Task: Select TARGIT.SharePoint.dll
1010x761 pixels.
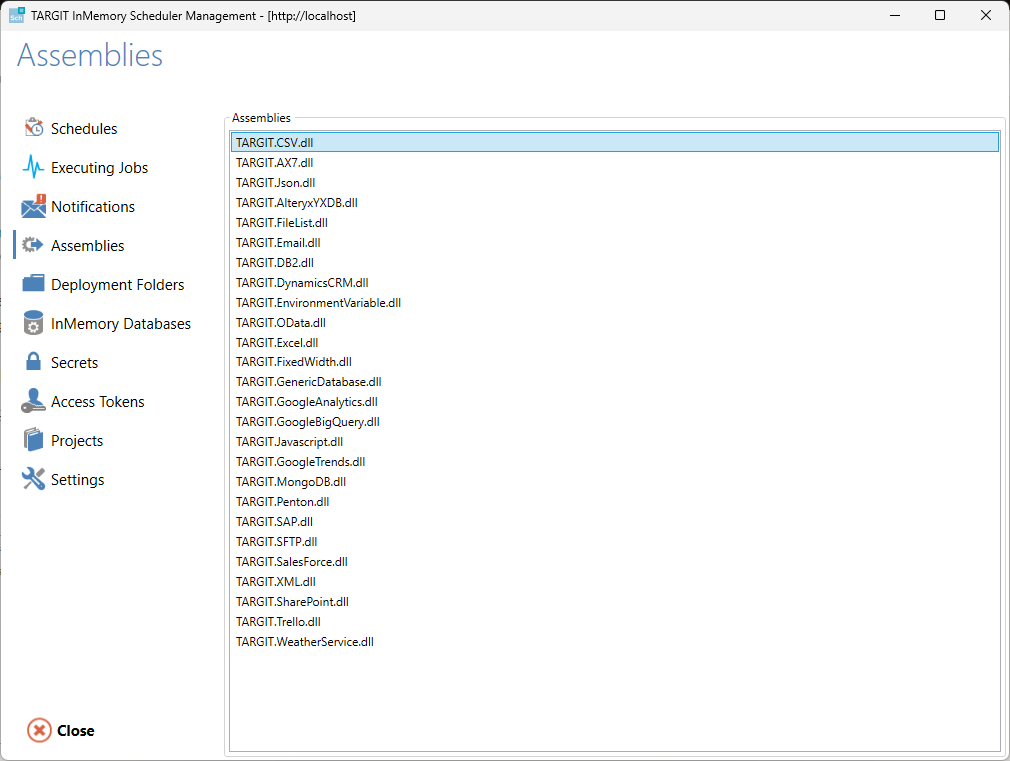Action: tap(615, 601)
